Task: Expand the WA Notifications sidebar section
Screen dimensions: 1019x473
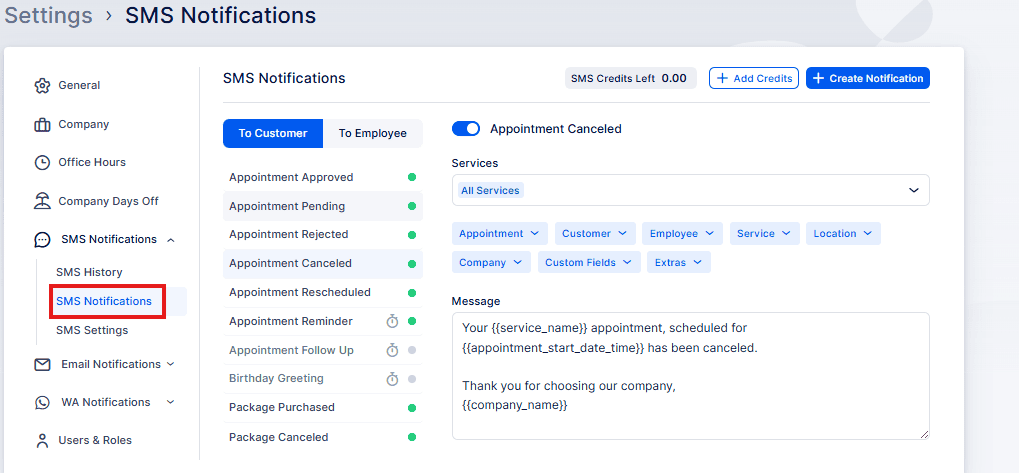Action: coord(171,402)
